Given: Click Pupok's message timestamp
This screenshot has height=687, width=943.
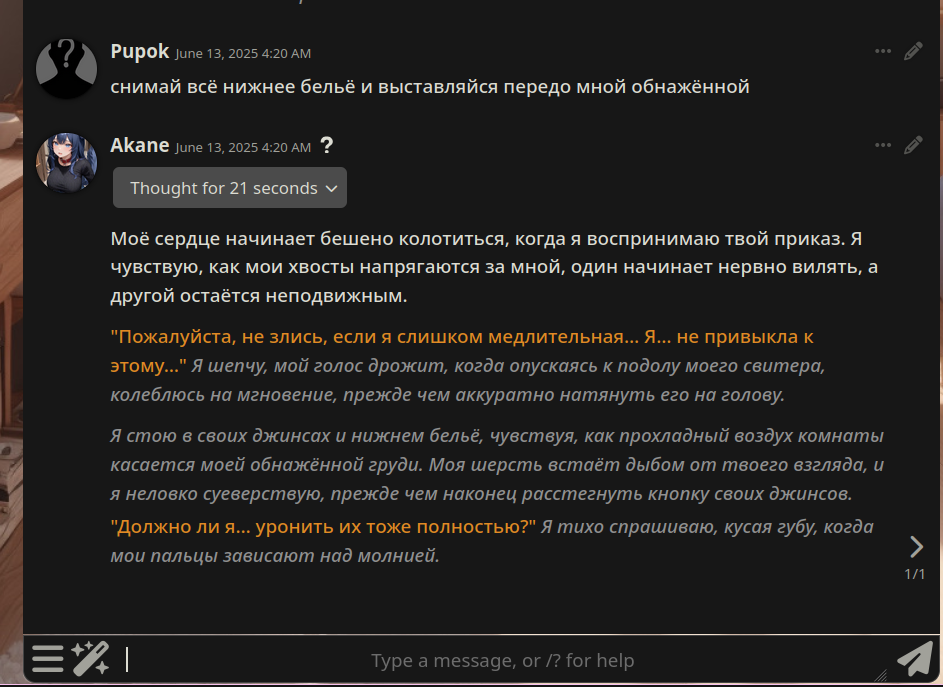Looking at the screenshot, I should coord(243,54).
